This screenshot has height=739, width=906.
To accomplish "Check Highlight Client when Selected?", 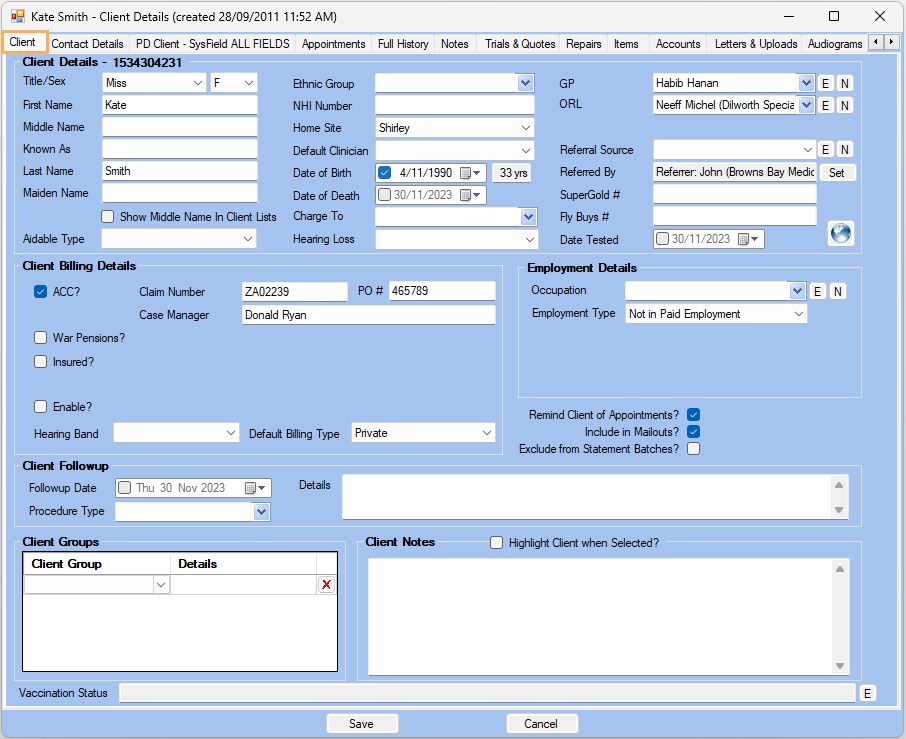I will tap(496, 542).
